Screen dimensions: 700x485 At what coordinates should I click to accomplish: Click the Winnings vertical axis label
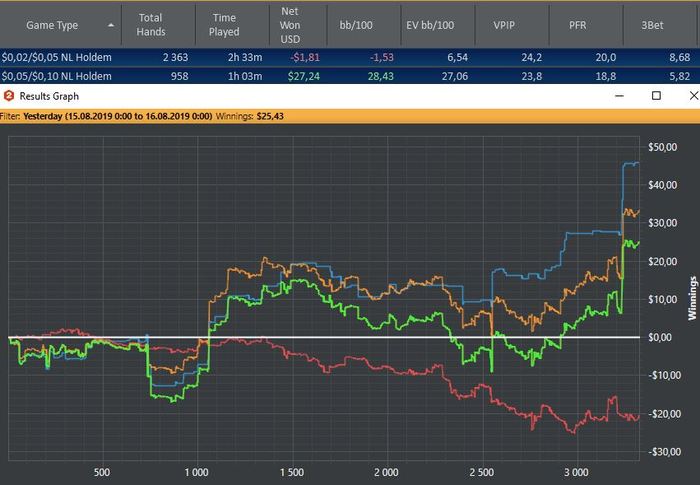(692, 299)
